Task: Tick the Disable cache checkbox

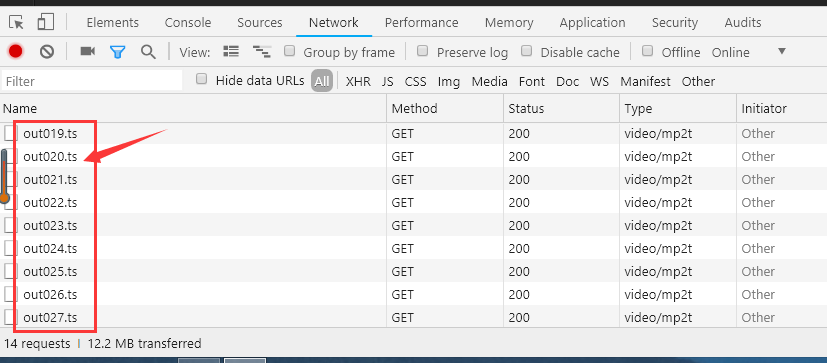Action: [526, 51]
